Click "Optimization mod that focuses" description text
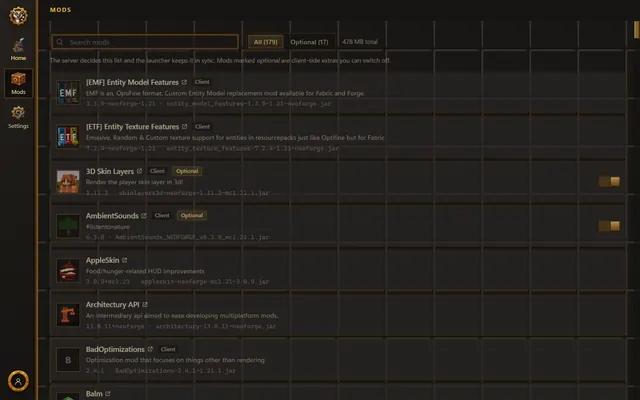 (175, 360)
